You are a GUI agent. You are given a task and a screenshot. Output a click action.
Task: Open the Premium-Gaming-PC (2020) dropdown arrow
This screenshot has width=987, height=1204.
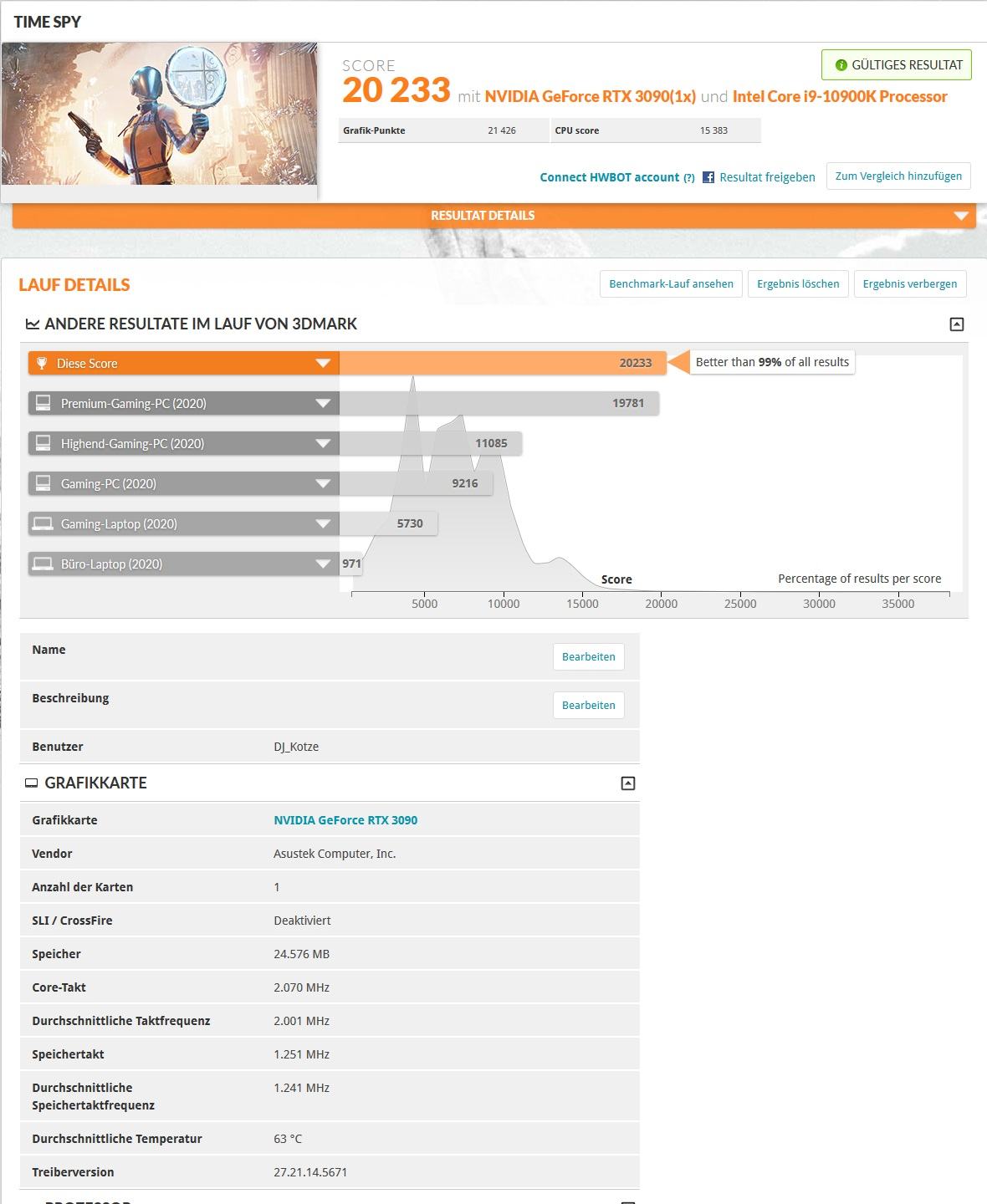coord(323,403)
